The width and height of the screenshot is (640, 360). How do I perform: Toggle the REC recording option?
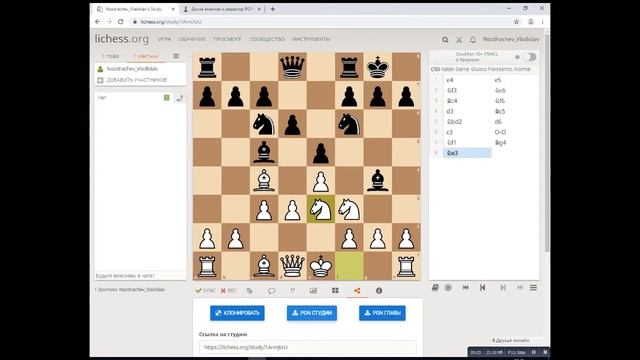(229, 291)
